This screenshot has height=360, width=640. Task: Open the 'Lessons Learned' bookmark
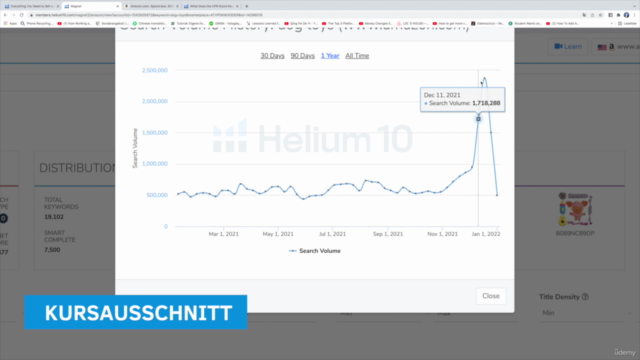coord(264,24)
